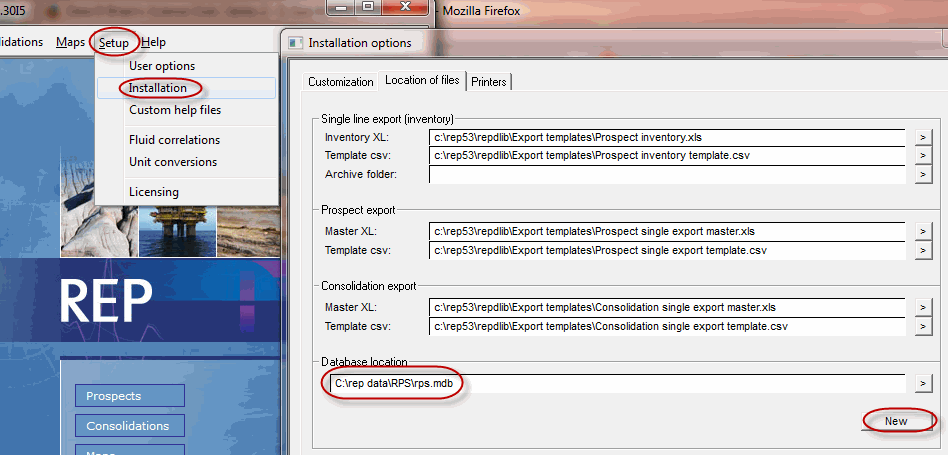Edit the inventory Template csv path field
Image resolution: width=948 pixels, height=455 pixels.
667,155
